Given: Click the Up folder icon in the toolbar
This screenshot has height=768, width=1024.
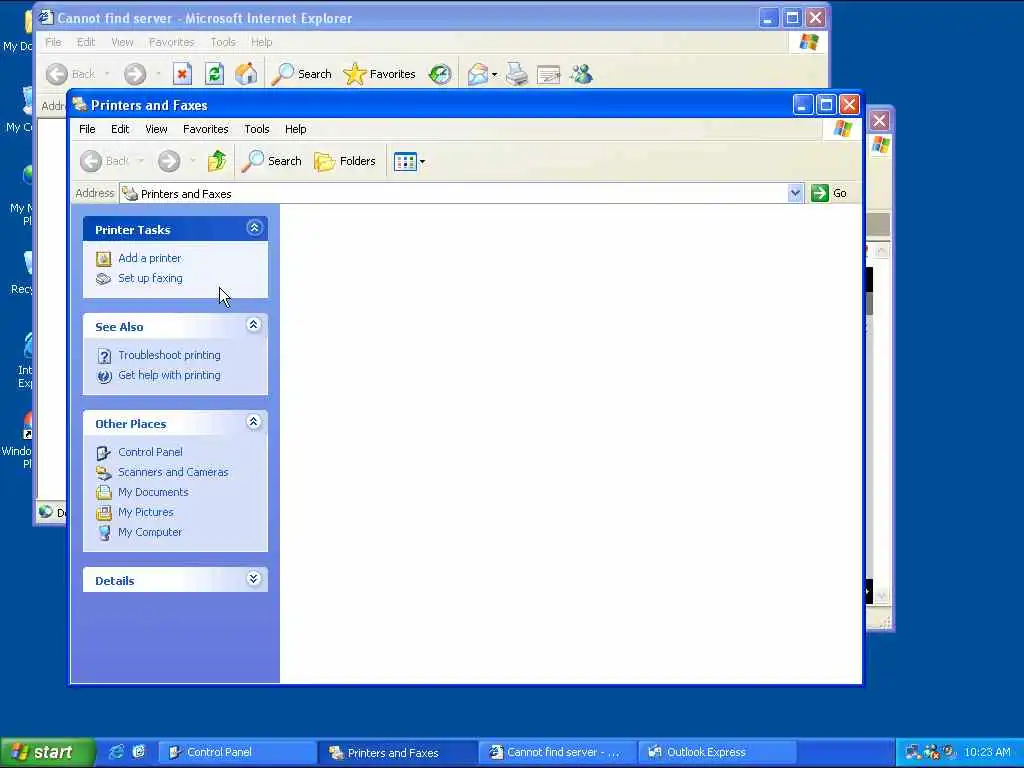Looking at the screenshot, I should [x=217, y=161].
